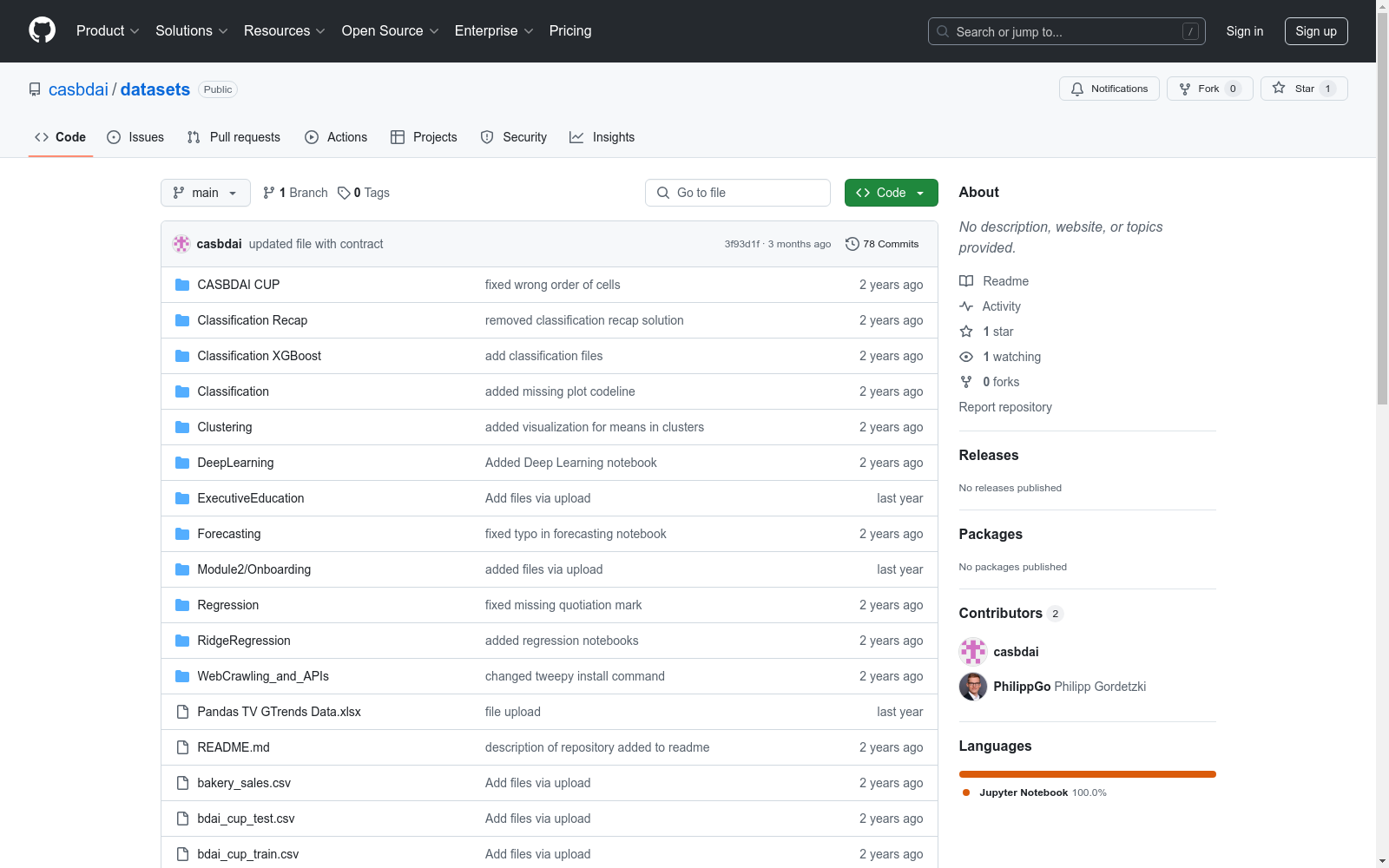Viewport: 1389px width, 868px height.
Task: Open Jupyter Notebook 100.0% language link
Action: point(1035,792)
